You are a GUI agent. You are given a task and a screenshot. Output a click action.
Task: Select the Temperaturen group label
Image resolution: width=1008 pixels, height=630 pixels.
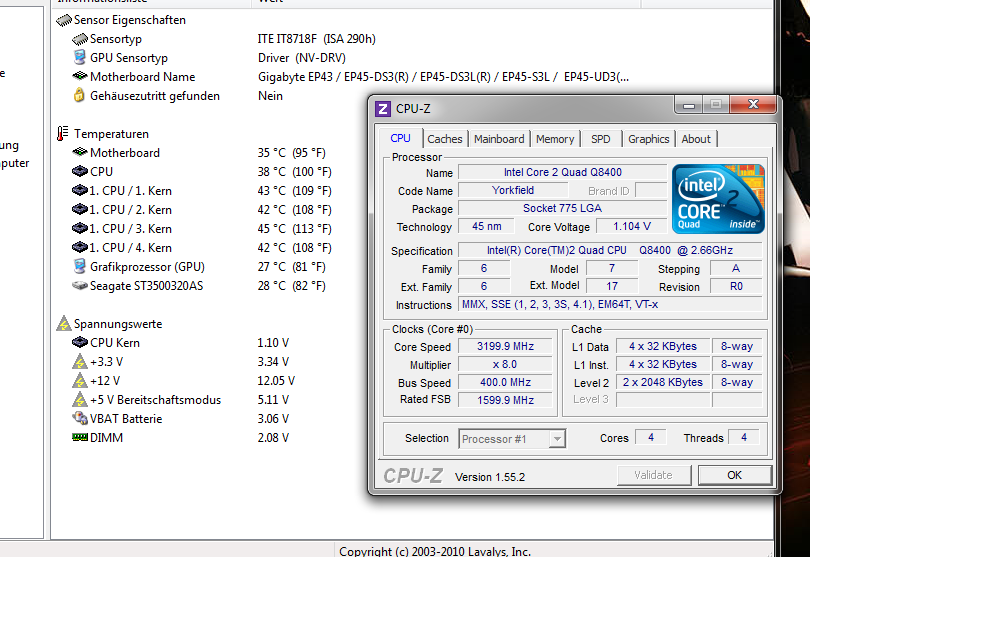click(x=111, y=134)
